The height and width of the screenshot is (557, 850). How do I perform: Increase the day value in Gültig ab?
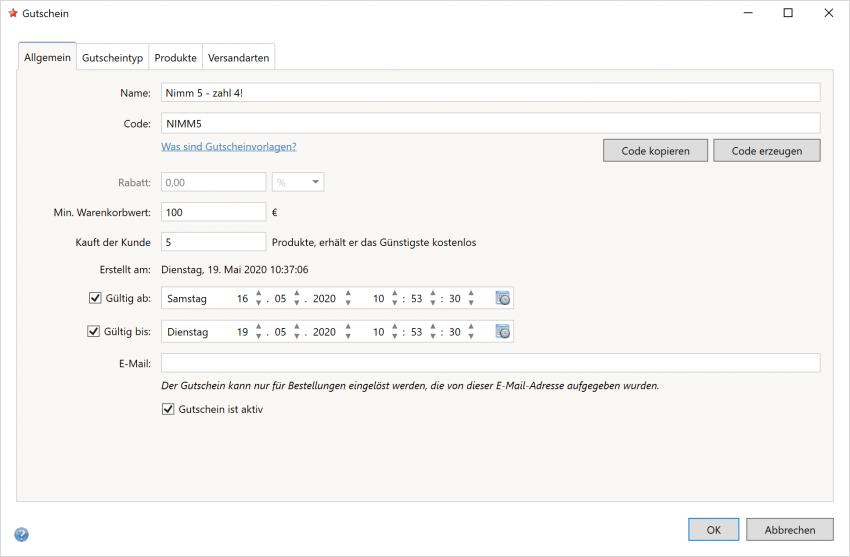tap(259, 294)
